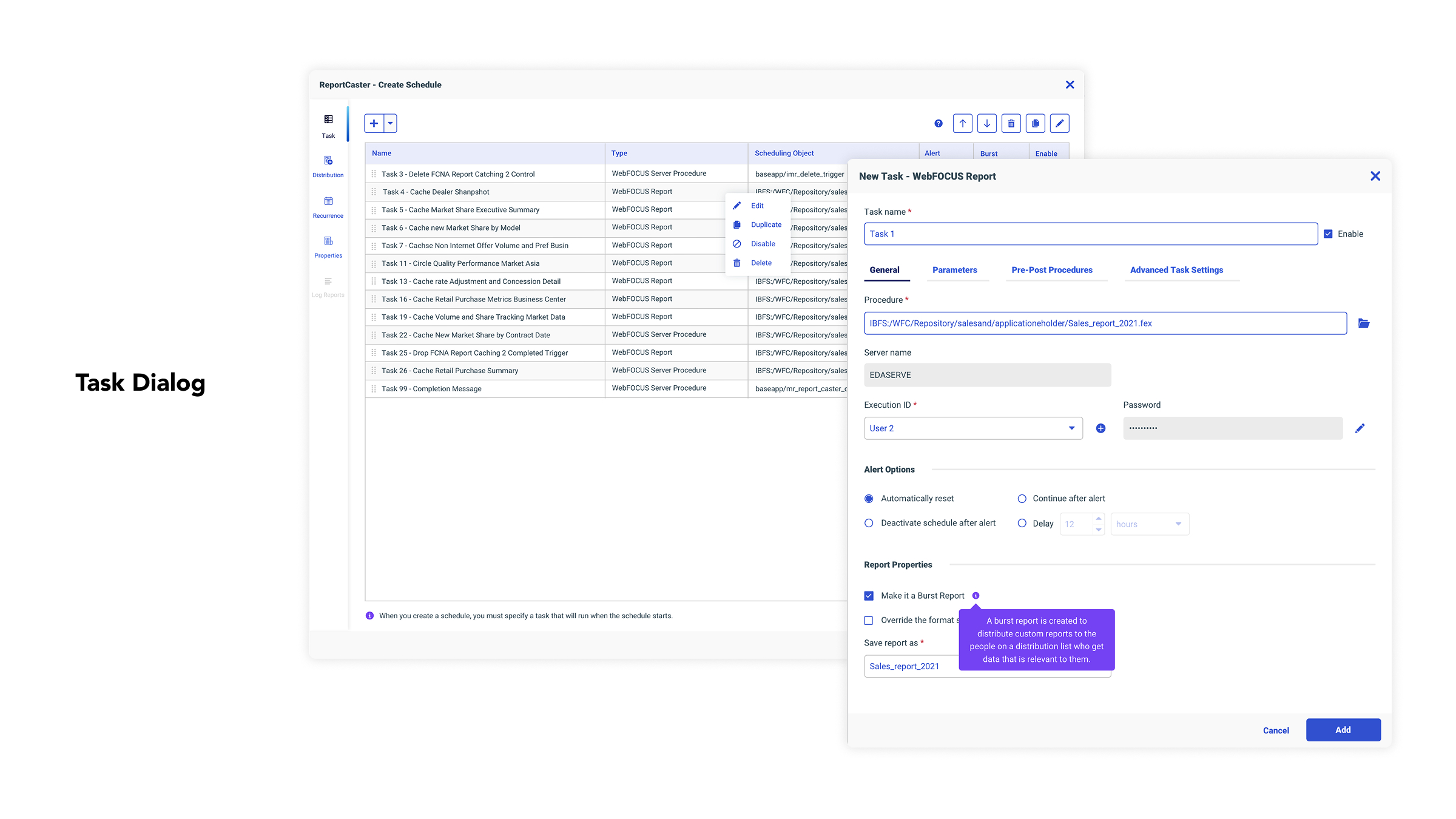1456x819 pixels.
Task: Choose Duplicate from the context menu
Action: coord(766,224)
